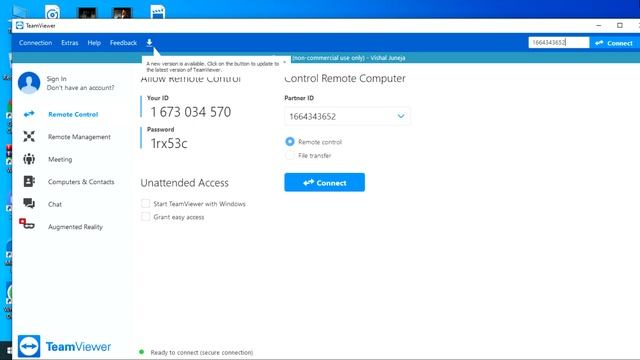This screenshot has height=360, width=640.
Task: Open Computers & Contacts section
Action: pos(81,182)
